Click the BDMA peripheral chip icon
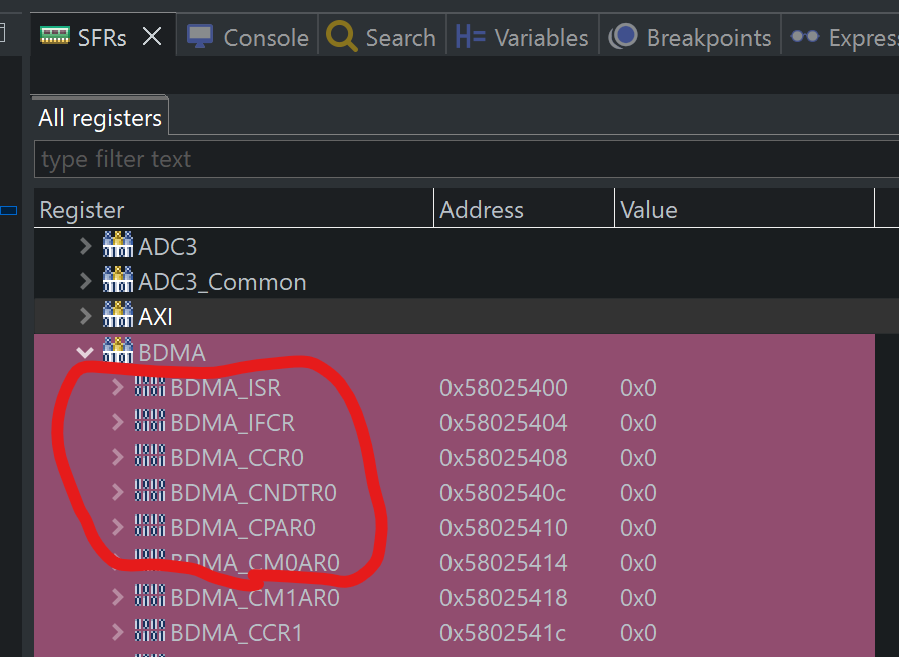The height and width of the screenshot is (658, 900). pyautogui.click(x=117, y=352)
